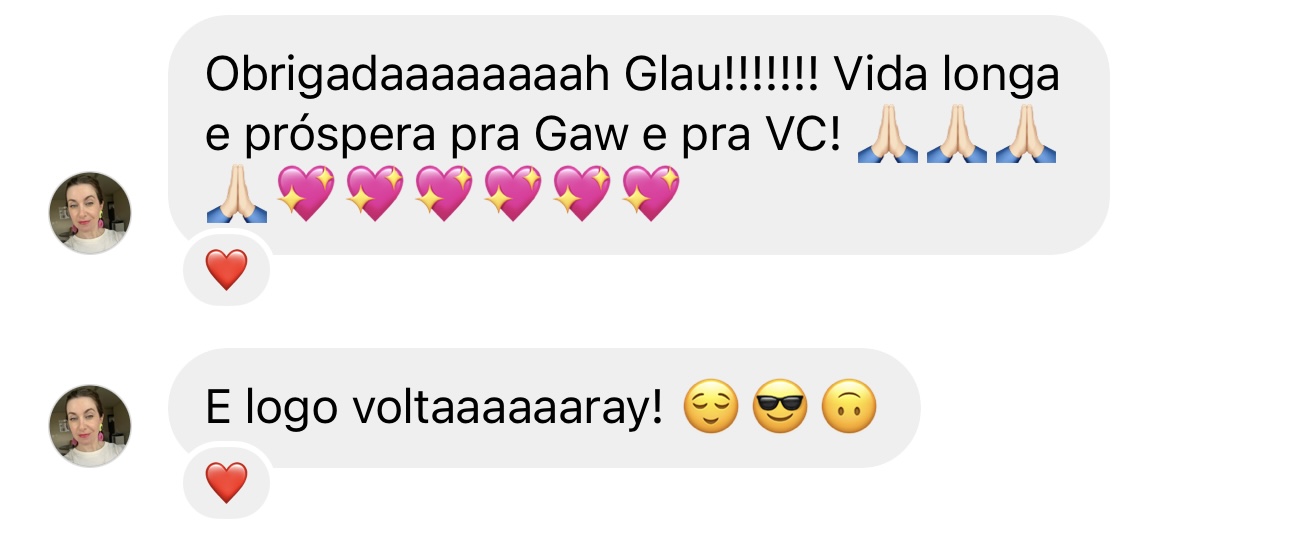This screenshot has height=550, width=1290.
Task: Click the heart reaction under the Obrigadaaaaaaah message
Action: click(226, 270)
